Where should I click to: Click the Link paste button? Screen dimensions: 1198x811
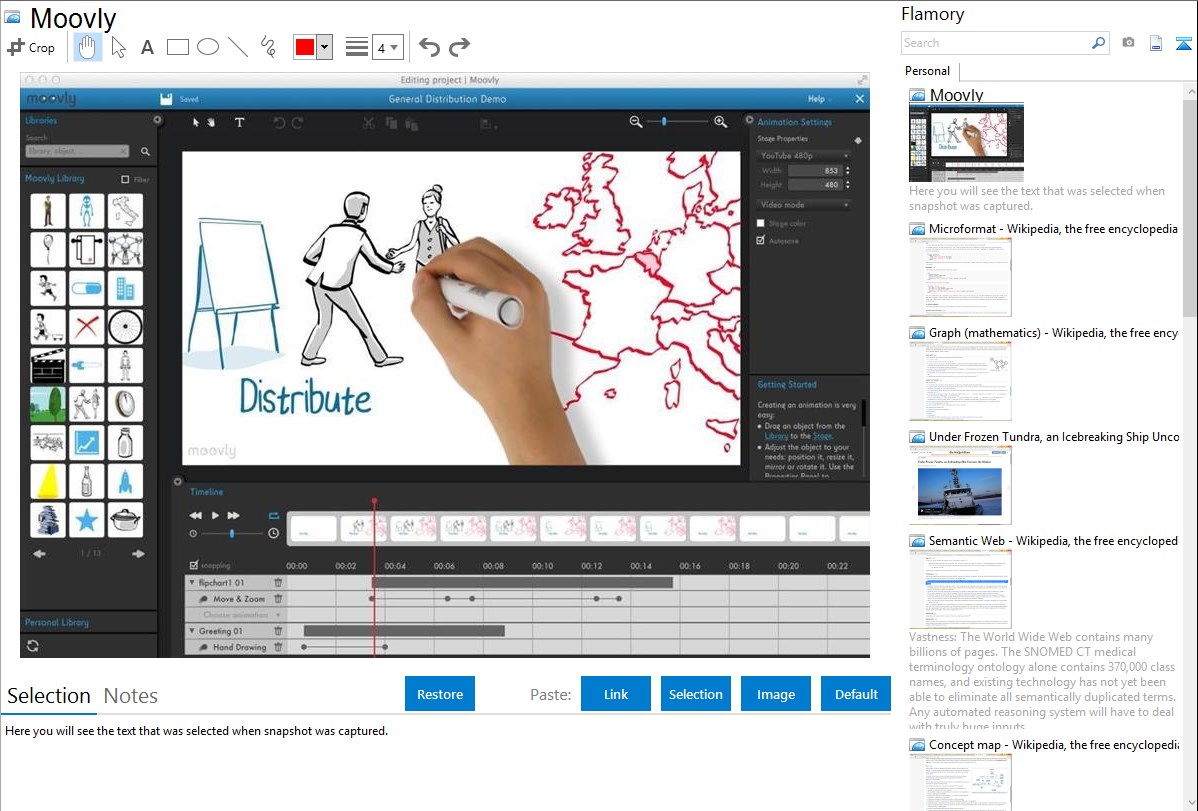point(616,694)
